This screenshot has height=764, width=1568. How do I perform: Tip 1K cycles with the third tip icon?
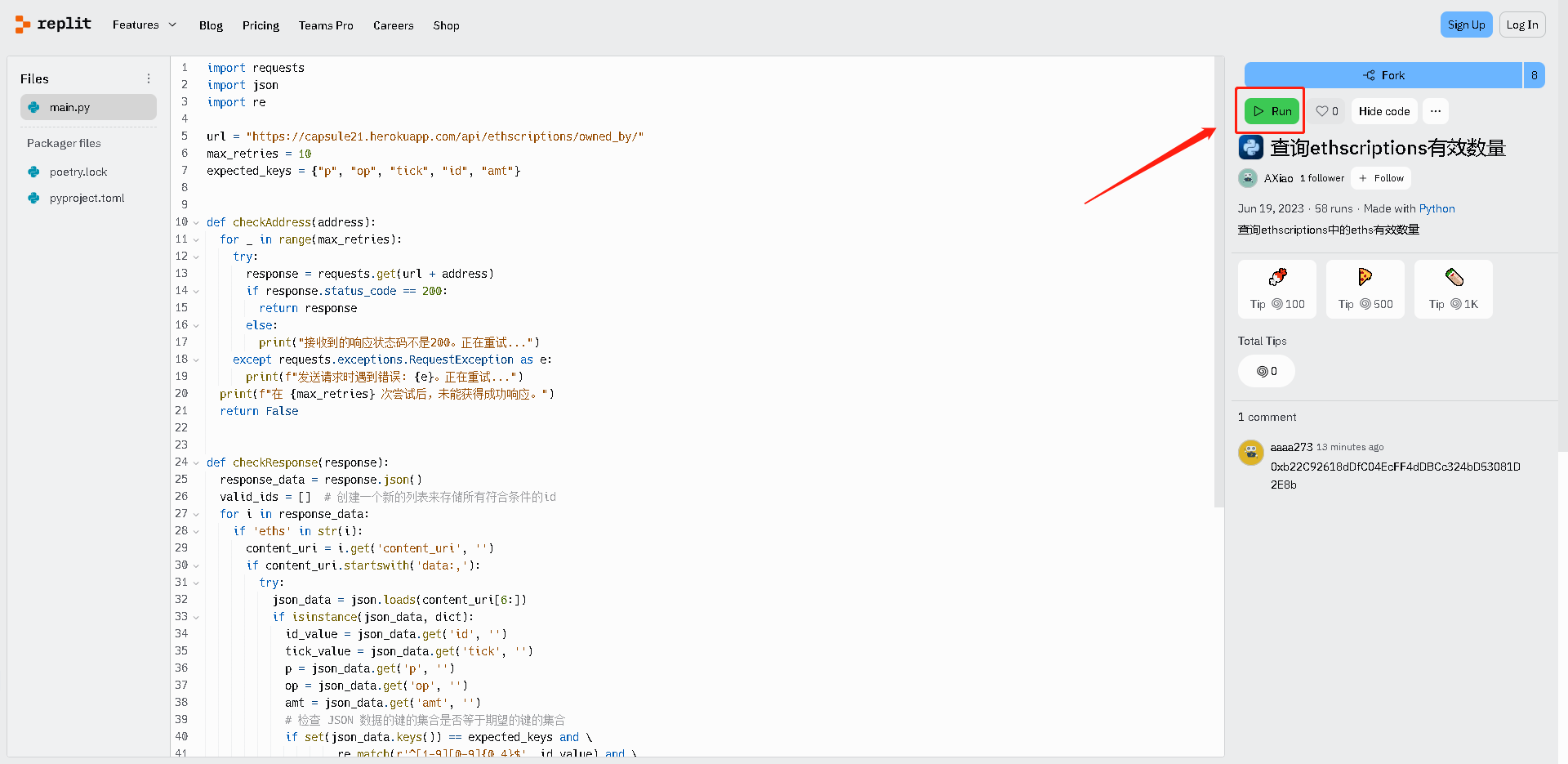point(1453,289)
